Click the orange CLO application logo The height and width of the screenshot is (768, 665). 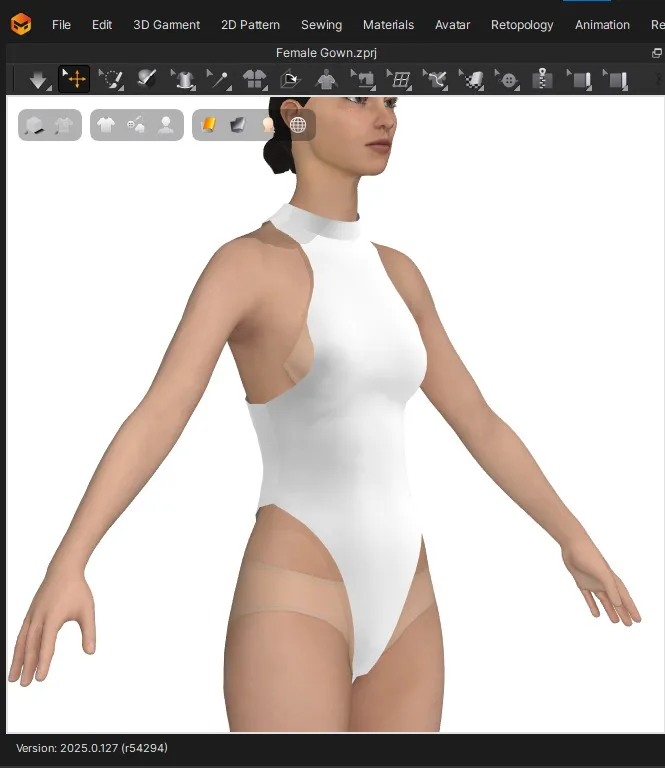click(21, 24)
